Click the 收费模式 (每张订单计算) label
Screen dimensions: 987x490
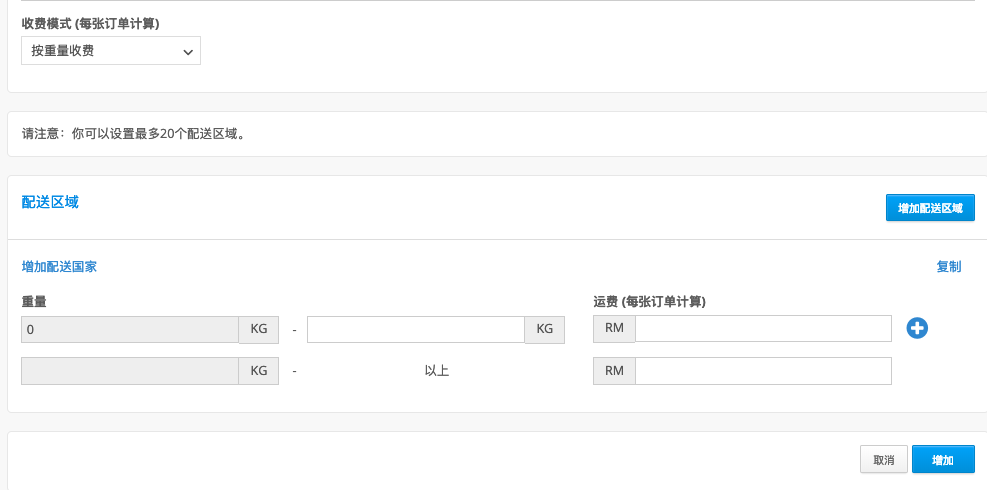(x=91, y=24)
